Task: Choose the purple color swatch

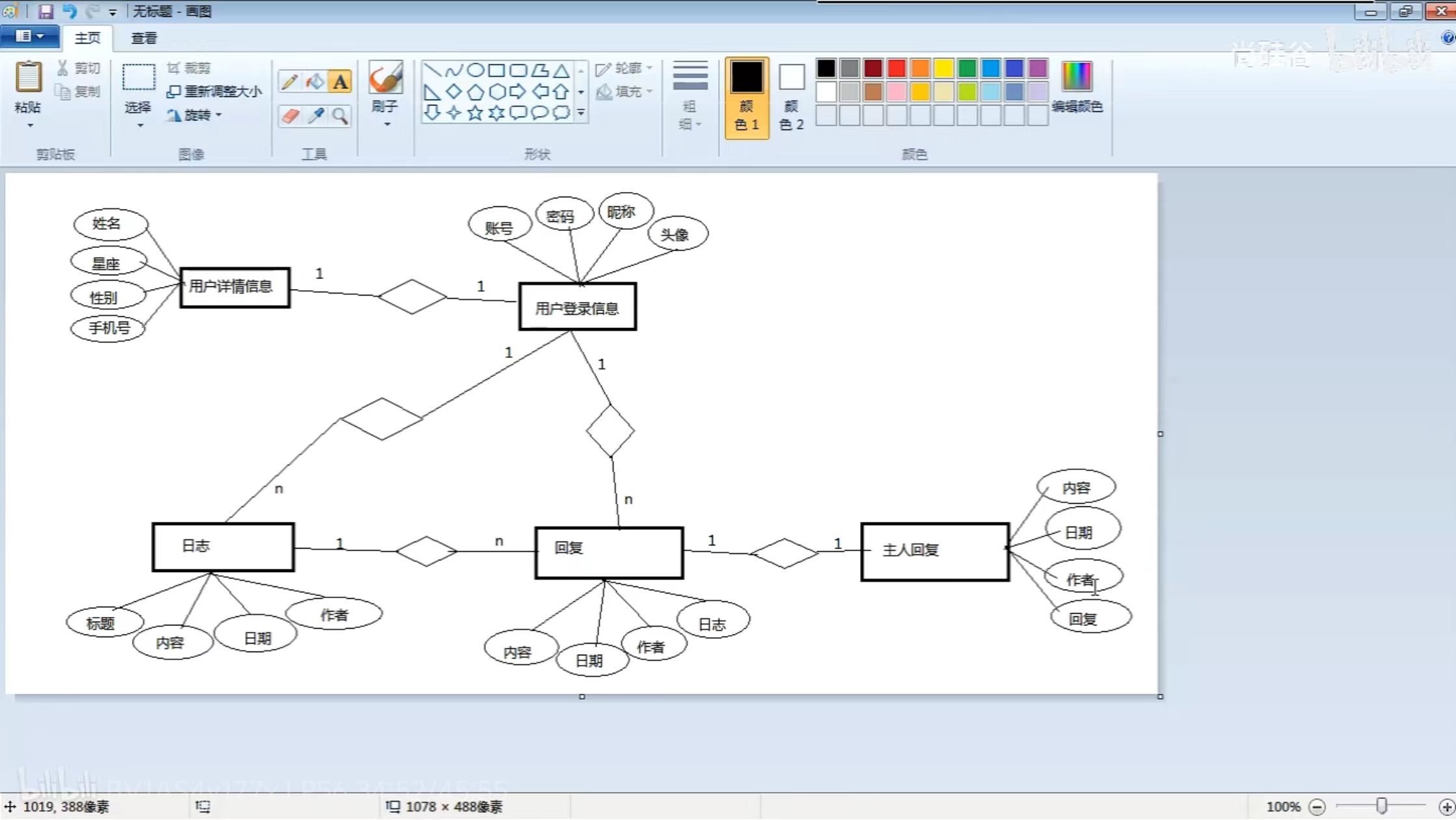Action: point(1038,68)
